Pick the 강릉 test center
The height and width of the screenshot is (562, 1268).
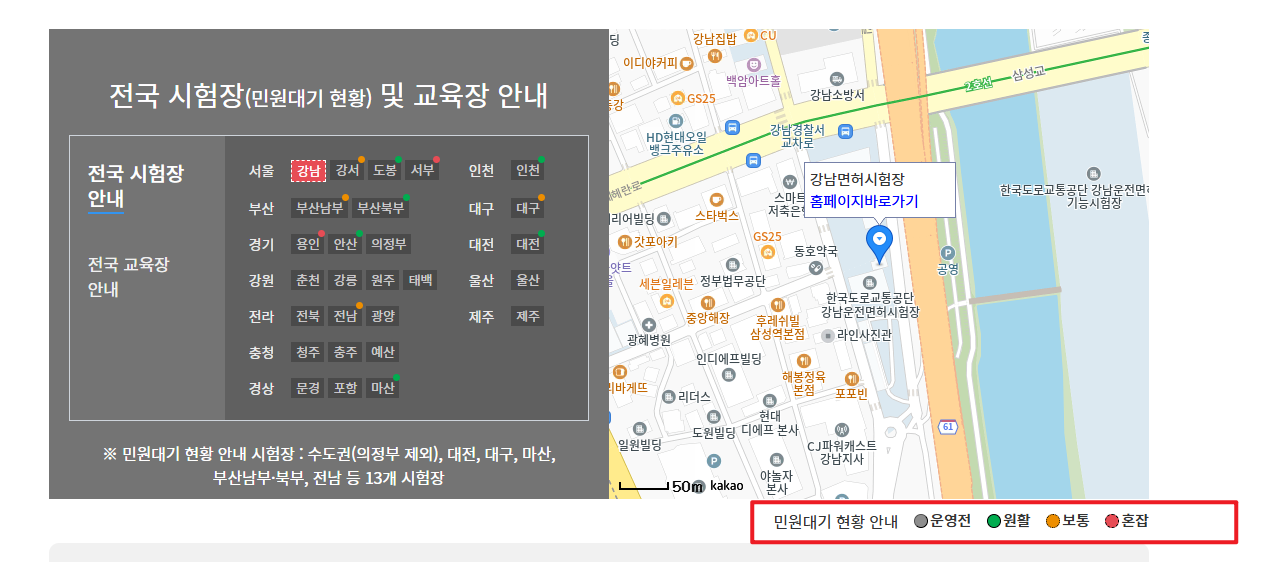coord(346,280)
